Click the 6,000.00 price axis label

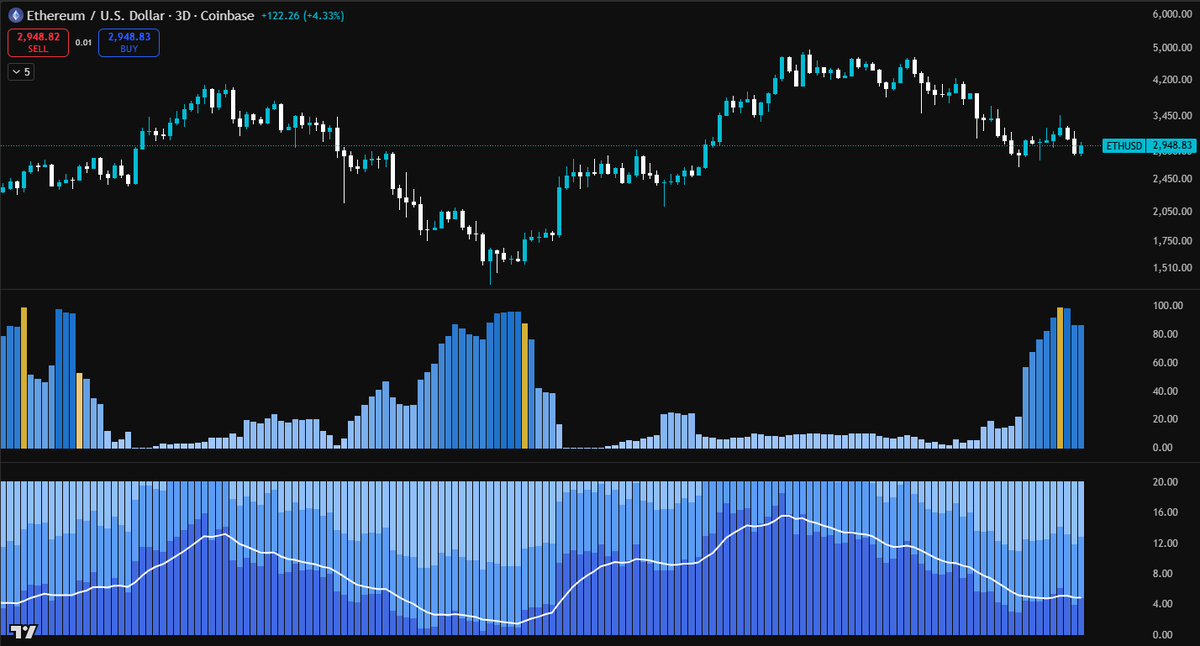point(1172,14)
